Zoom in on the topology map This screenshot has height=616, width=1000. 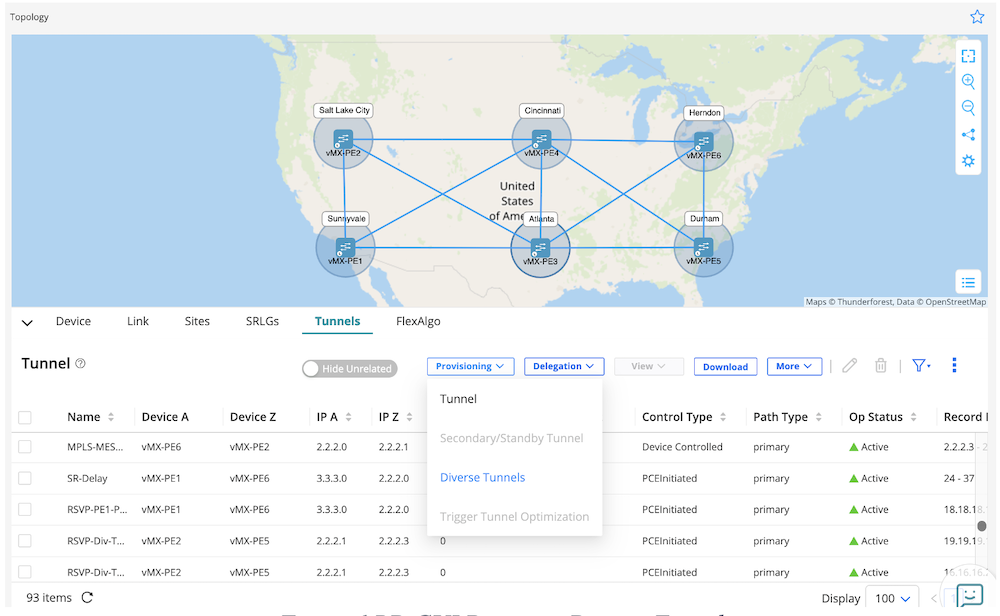coord(968,82)
